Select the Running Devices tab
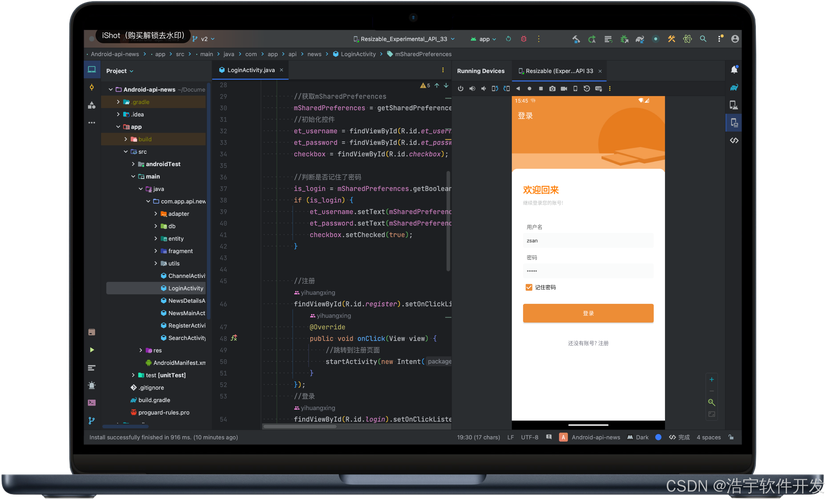The height and width of the screenshot is (500, 826). [480, 71]
